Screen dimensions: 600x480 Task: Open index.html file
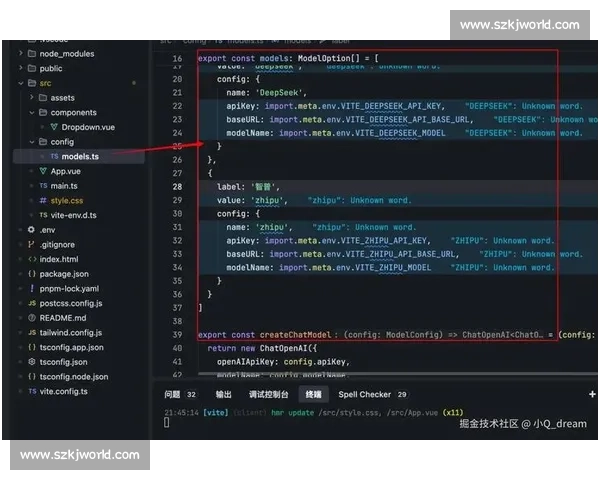[59, 259]
